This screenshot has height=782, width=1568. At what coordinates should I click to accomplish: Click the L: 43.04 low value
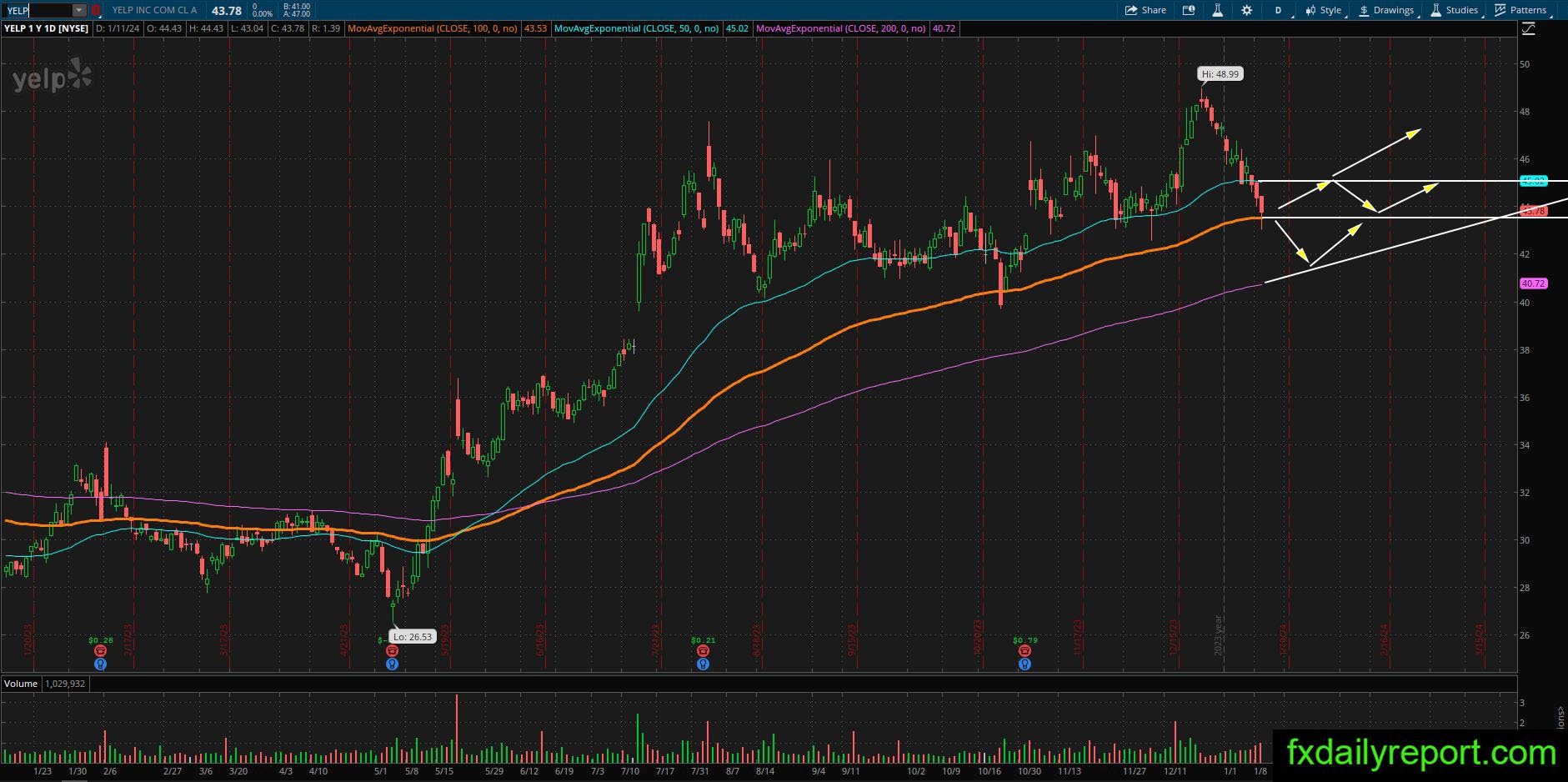point(247,28)
